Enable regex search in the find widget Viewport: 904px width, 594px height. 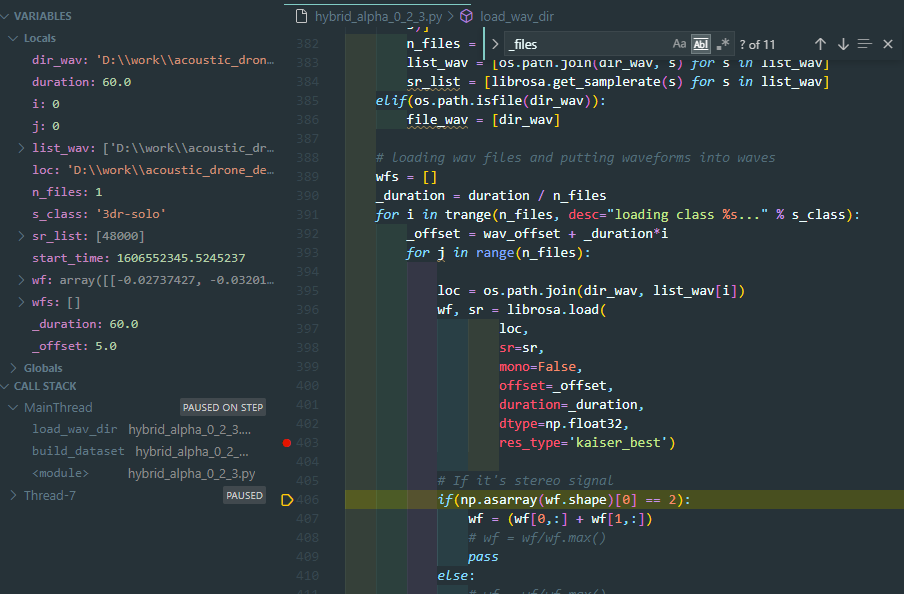722,44
